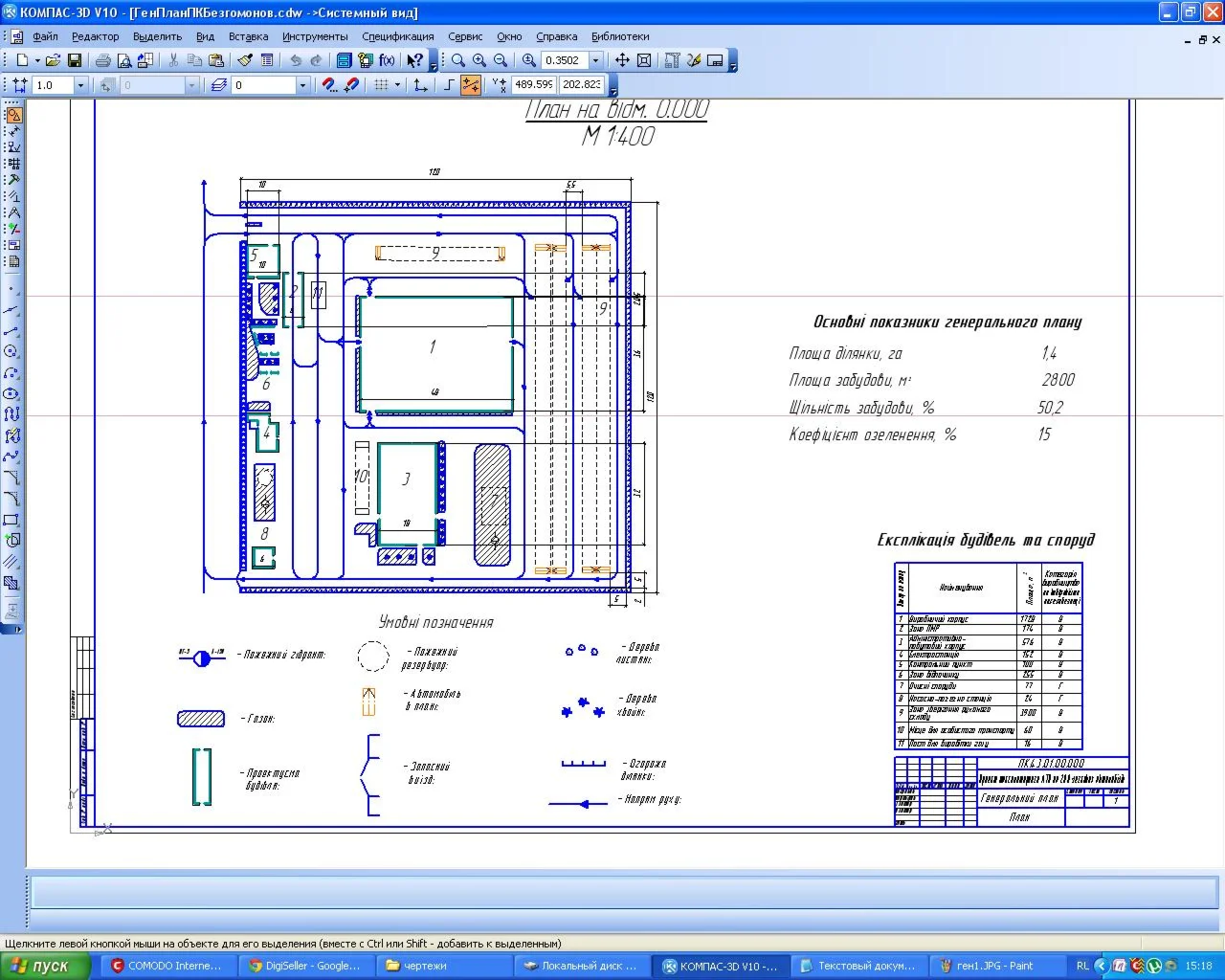Click the zoom in magnifier icon
This screenshot has width=1225, height=980.
479,60
